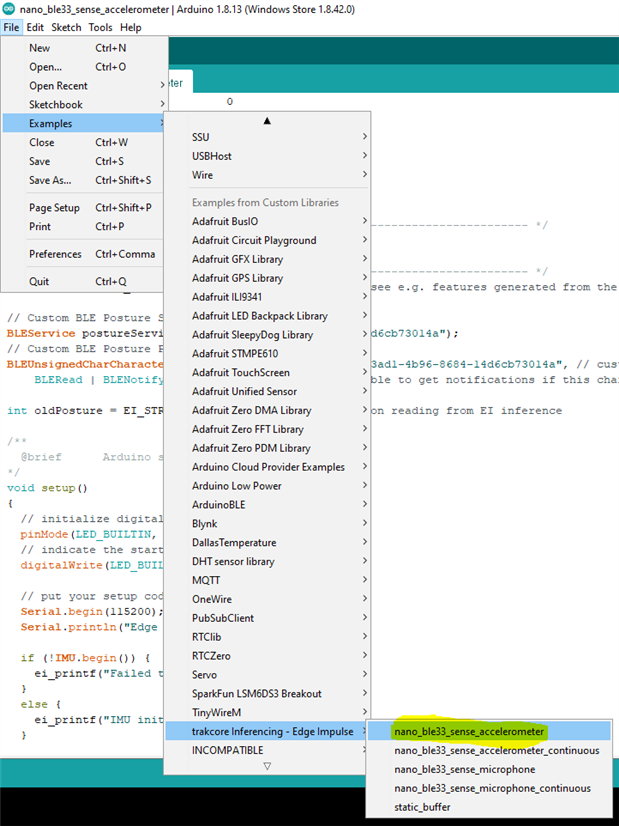This screenshot has width=619, height=826.
Task: Open PubSubClient examples
Action: click(267, 619)
